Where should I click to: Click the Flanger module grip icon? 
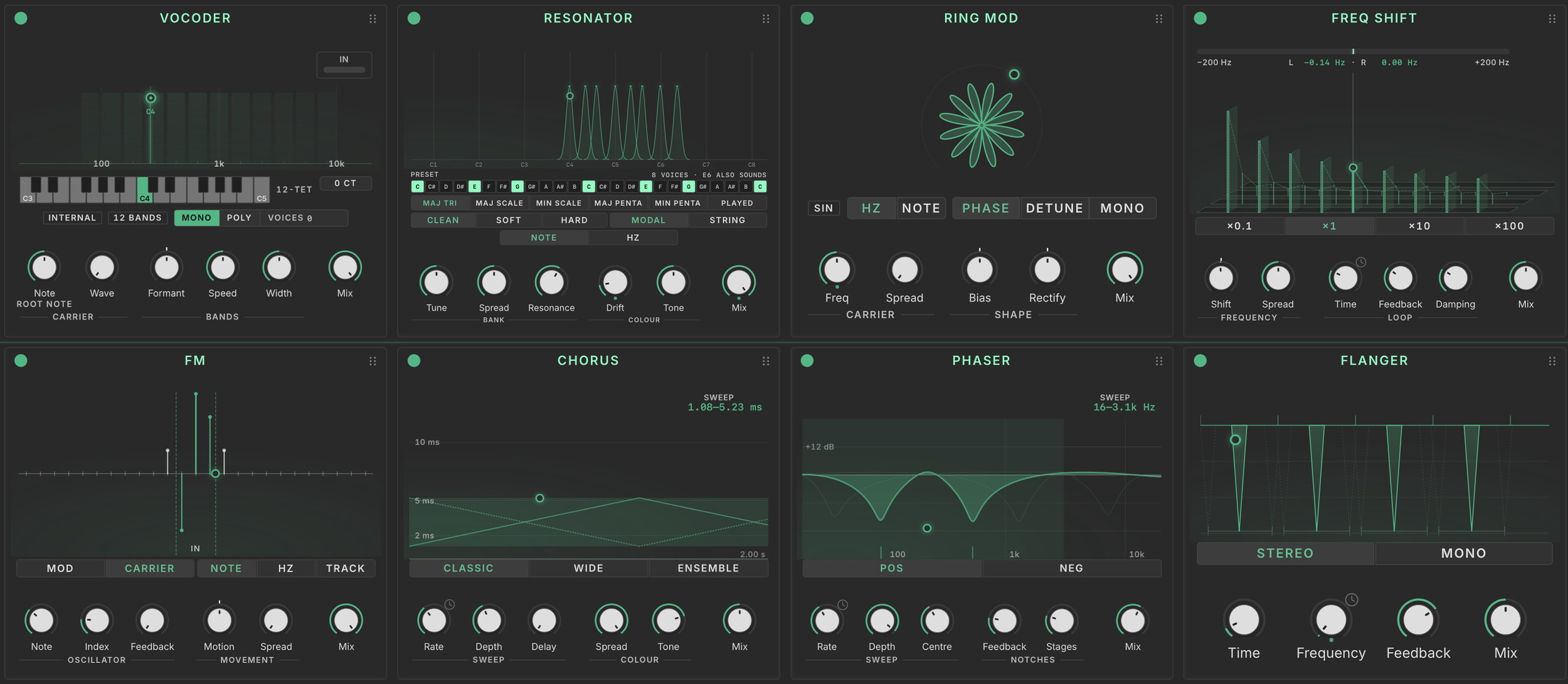tap(1552, 361)
